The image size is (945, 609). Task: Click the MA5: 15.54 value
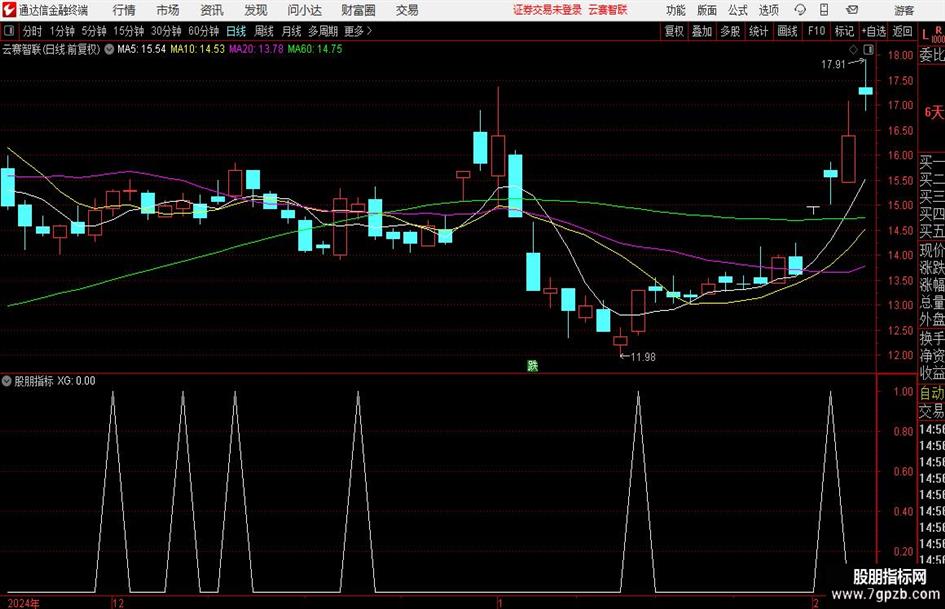[141, 49]
